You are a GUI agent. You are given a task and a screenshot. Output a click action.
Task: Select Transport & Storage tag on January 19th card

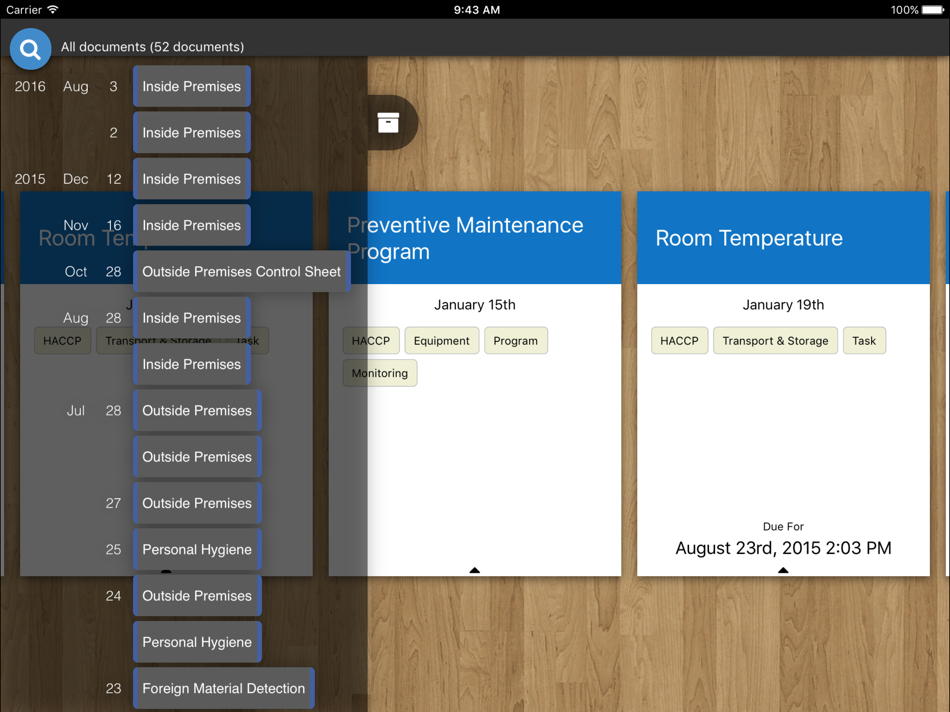click(x=776, y=341)
